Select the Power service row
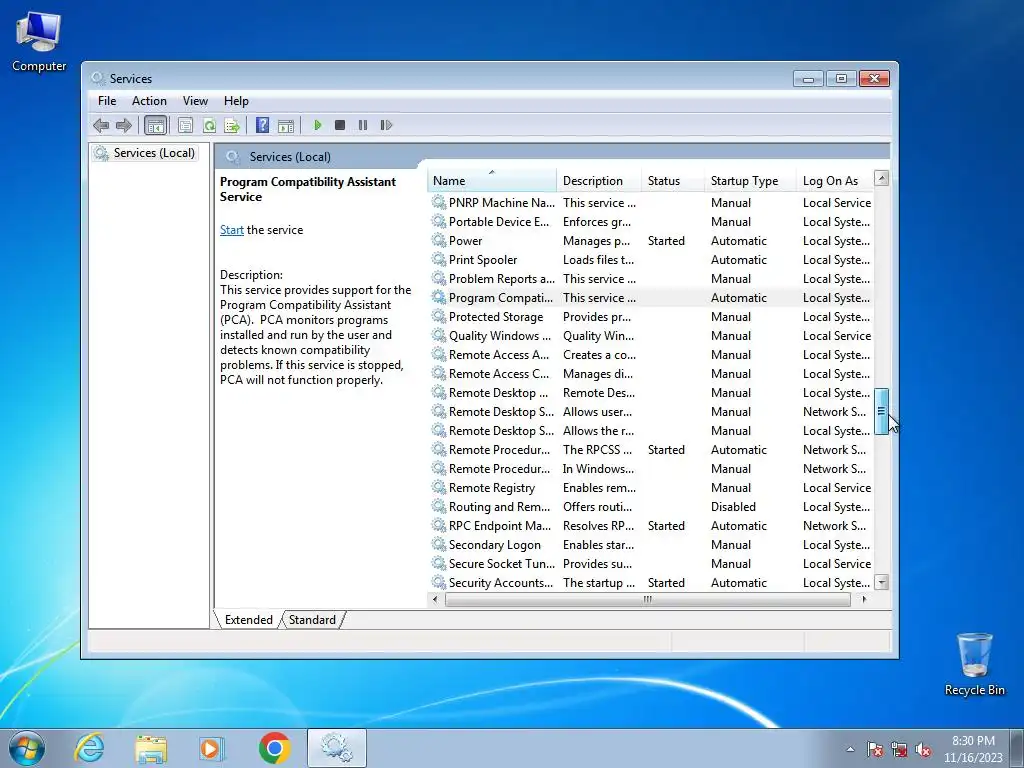 click(x=651, y=240)
